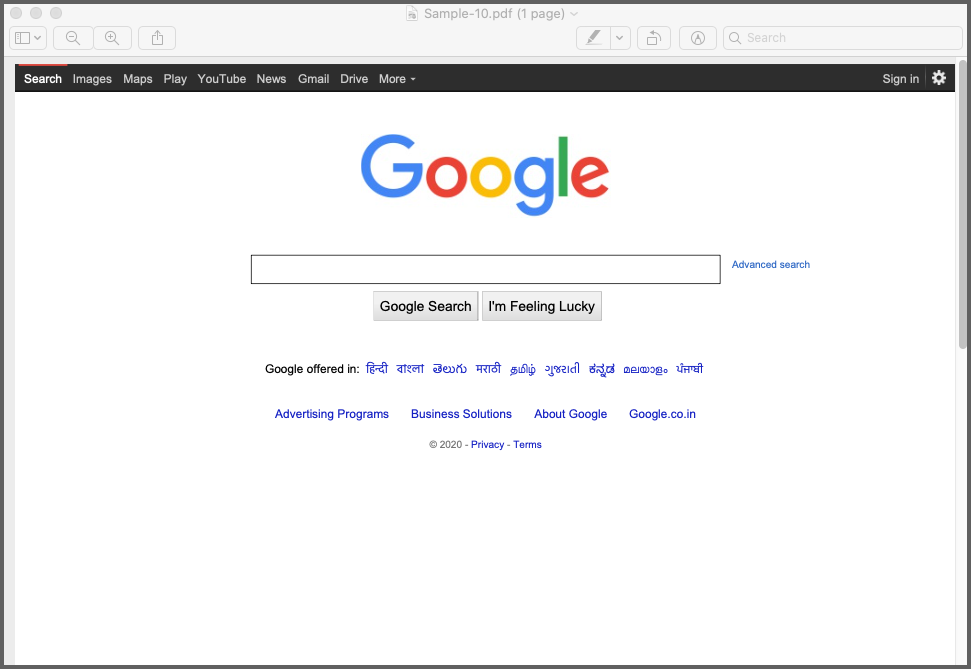Screen dimensions: 971x669
Task: Expand the sidebar view options chevron
Action: pyautogui.click(x=38, y=38)
